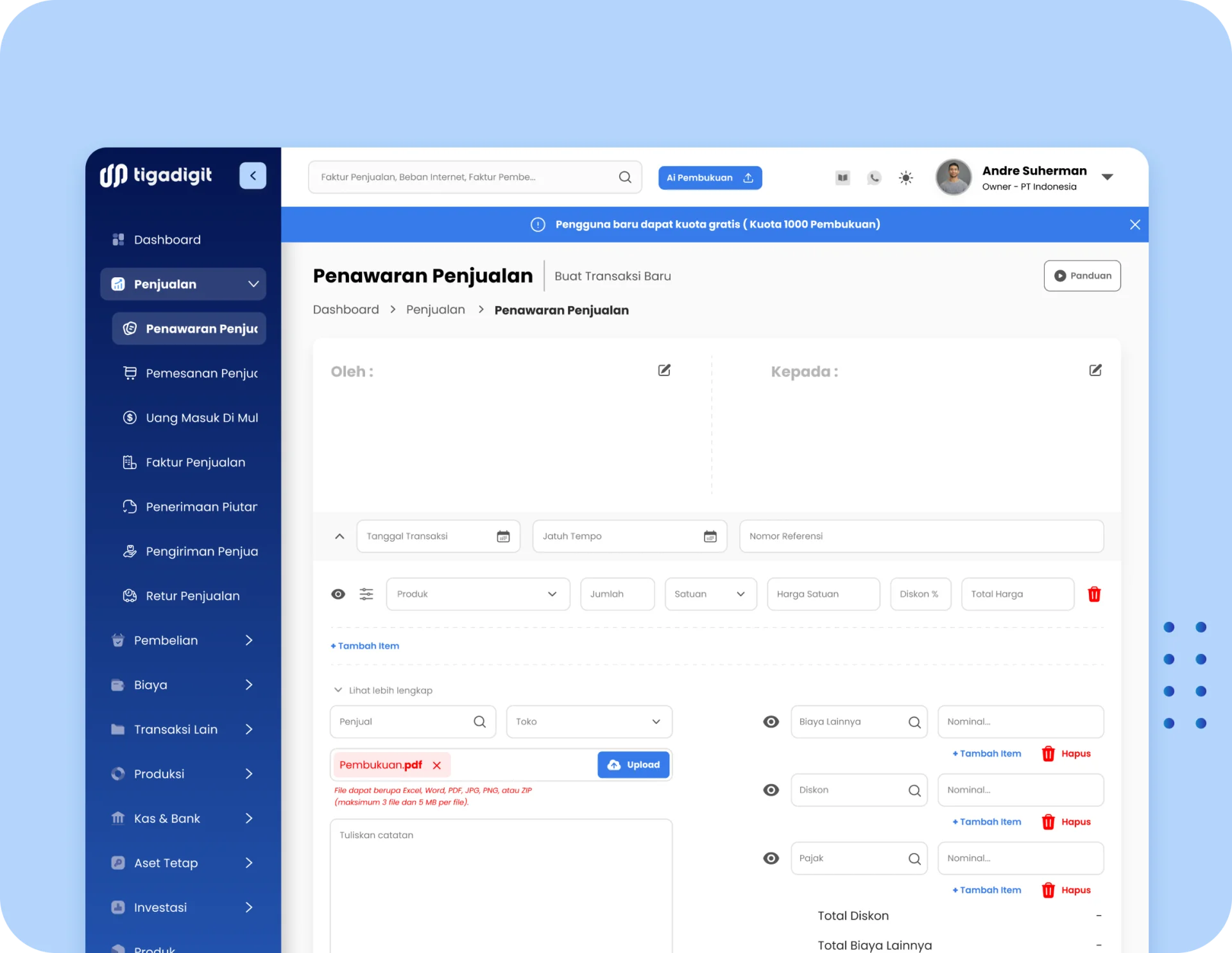Open the book guide icon in header
This screenshot has height=953, width=1232.
click(843, 178)
